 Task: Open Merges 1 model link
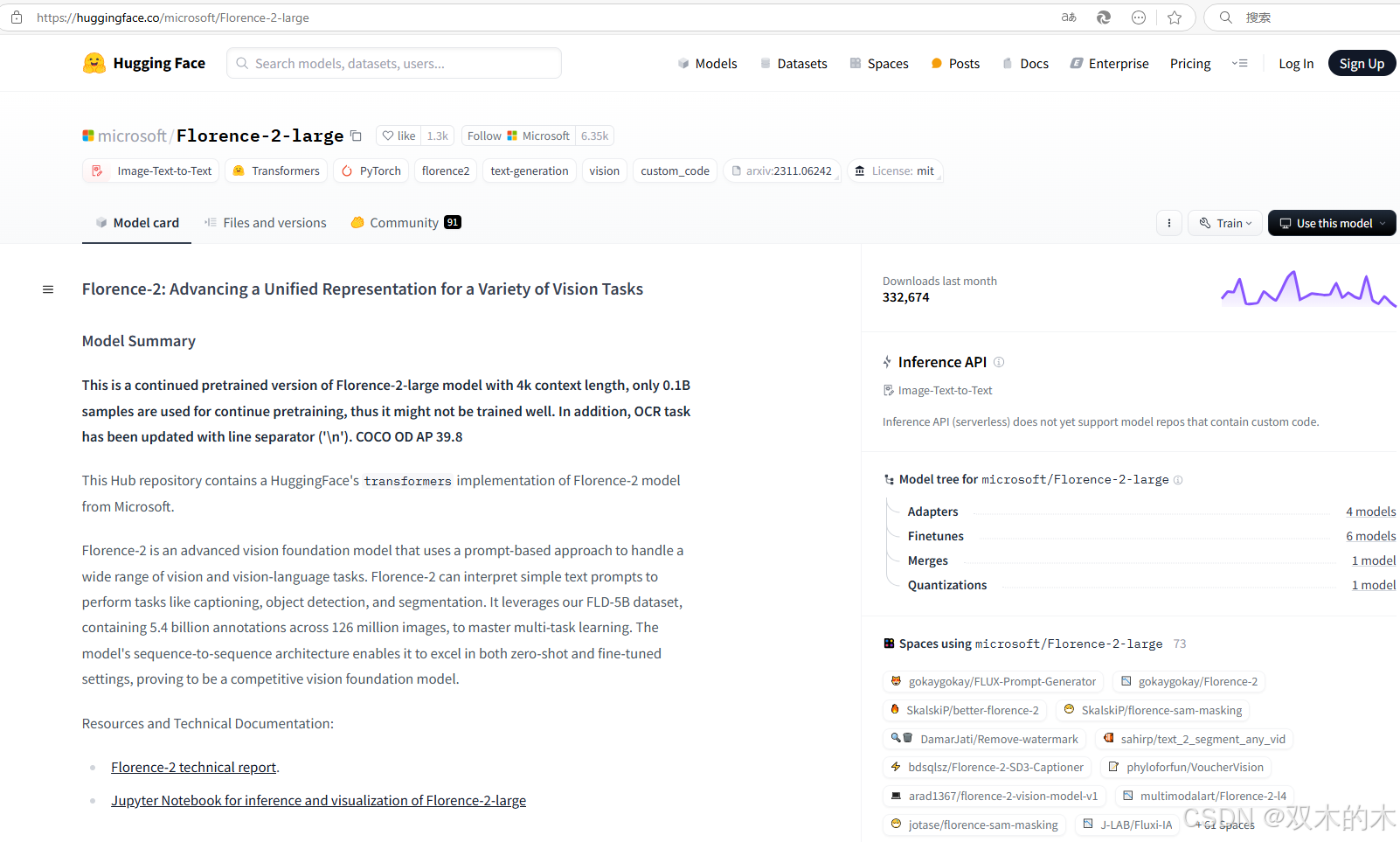(1374, 560)
